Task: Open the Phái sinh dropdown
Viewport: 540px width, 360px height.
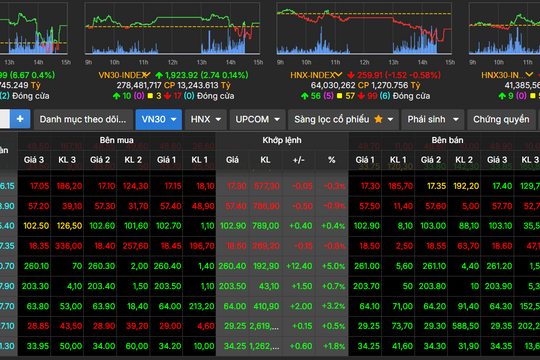Action: (433, 119)
